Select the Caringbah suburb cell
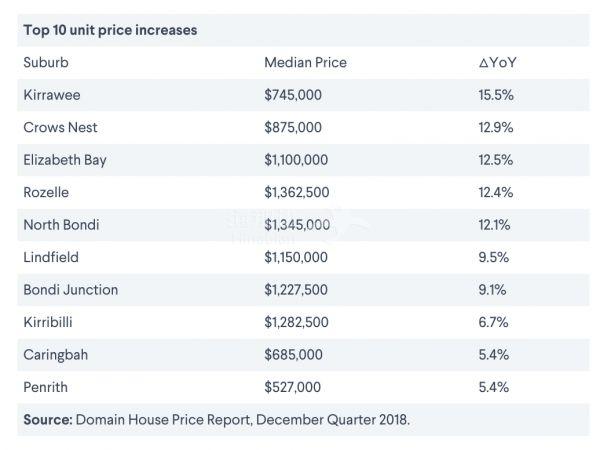Image resolution: width=600 pixels, height=450 pixels. (x=54, y=354)
